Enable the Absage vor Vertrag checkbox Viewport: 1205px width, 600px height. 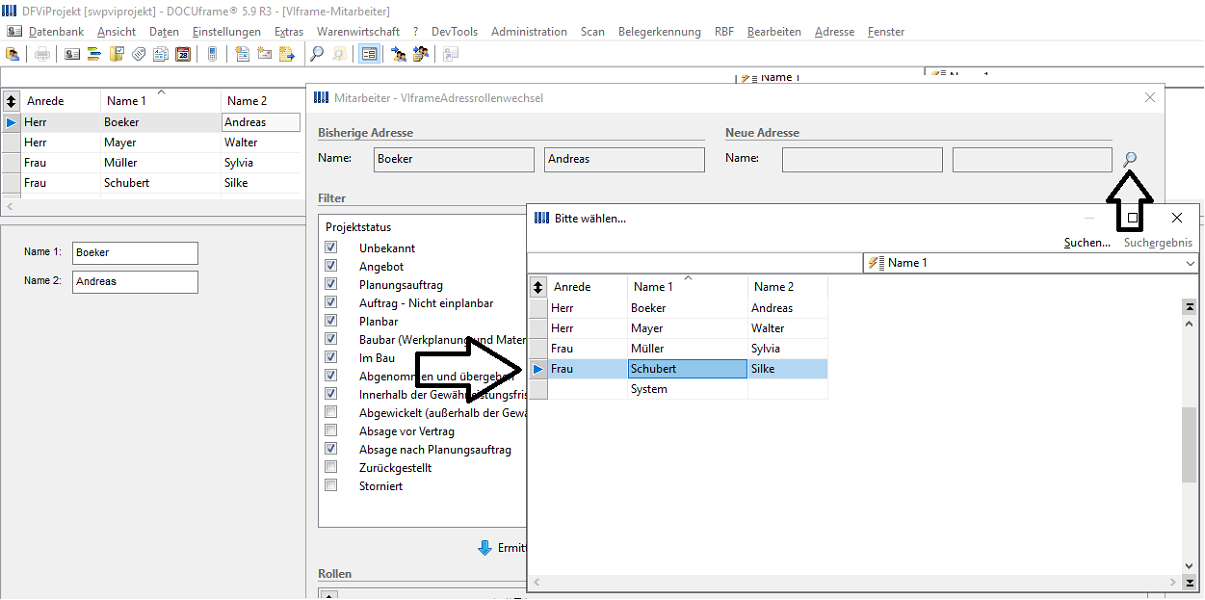331,431
